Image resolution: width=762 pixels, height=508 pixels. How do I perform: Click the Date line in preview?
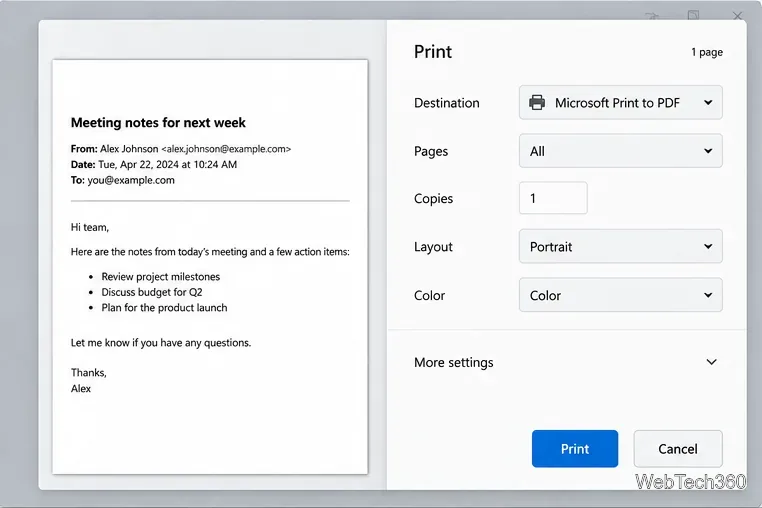[154, 164]
